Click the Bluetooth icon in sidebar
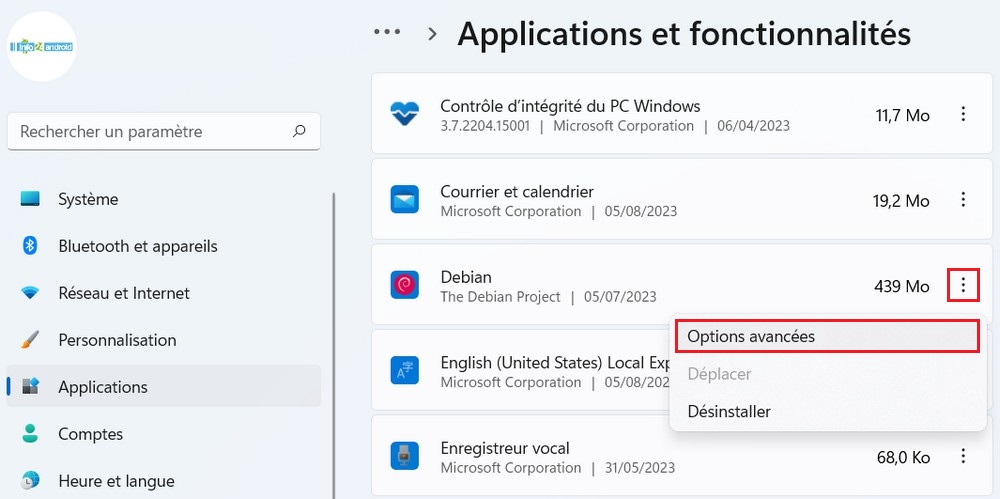Screen dimensions: 1000x499 [x=30, y=246]
